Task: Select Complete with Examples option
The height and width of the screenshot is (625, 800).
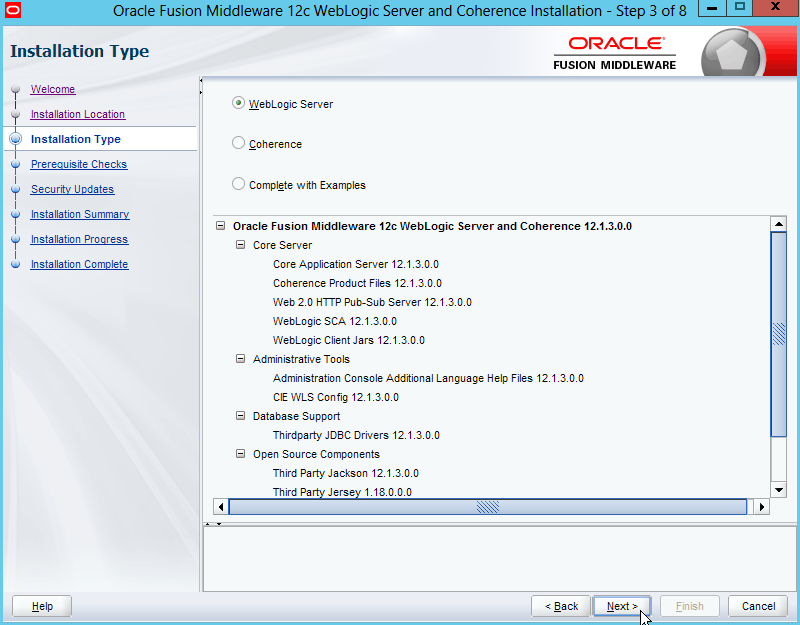Action: tap(238, 184)
